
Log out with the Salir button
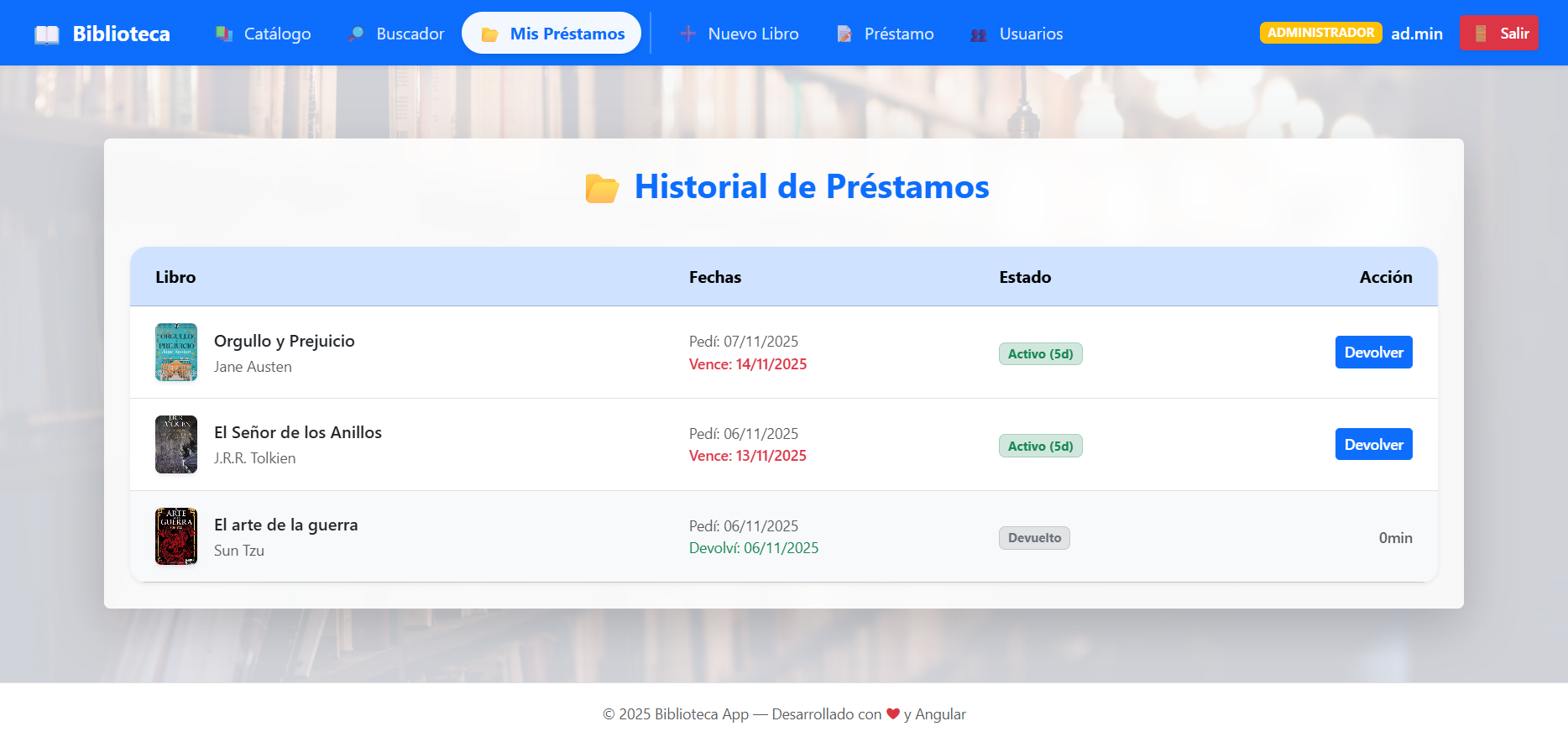[x=1499, y=33]
